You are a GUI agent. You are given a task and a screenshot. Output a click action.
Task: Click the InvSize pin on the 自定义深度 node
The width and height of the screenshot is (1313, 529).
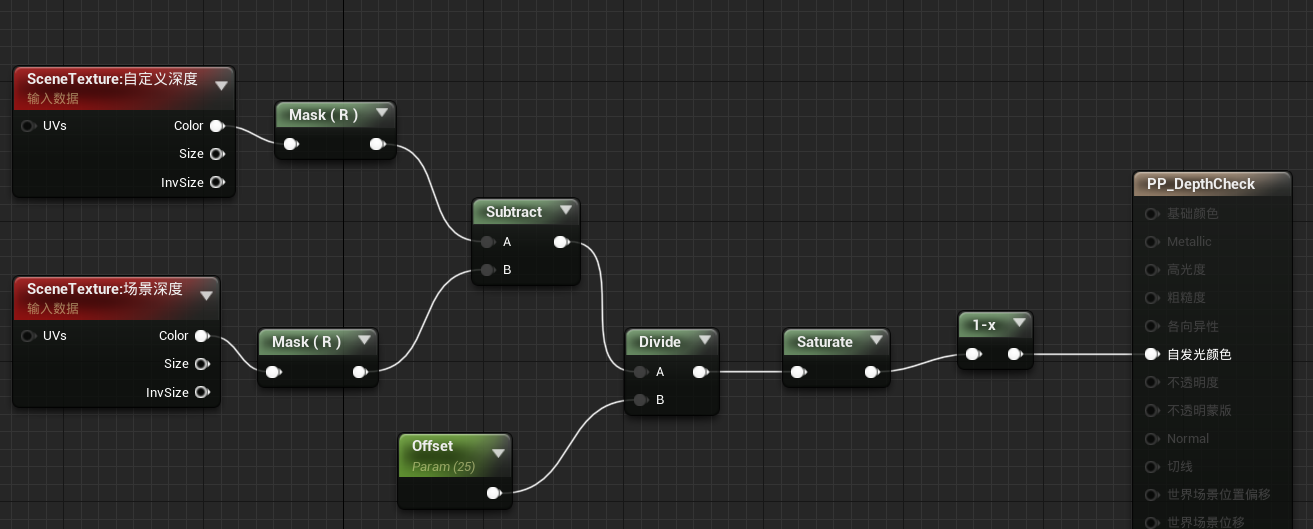[217, 182]
